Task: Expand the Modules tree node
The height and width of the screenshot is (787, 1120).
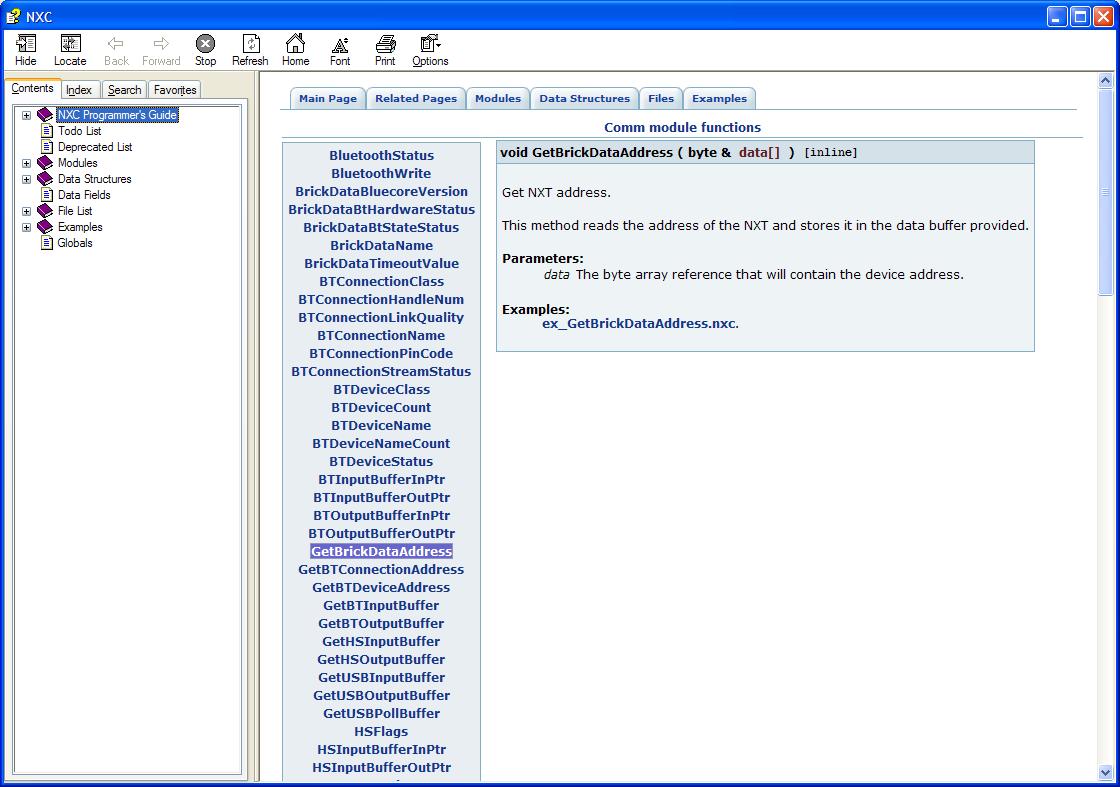Action: (x=27, y=163)
